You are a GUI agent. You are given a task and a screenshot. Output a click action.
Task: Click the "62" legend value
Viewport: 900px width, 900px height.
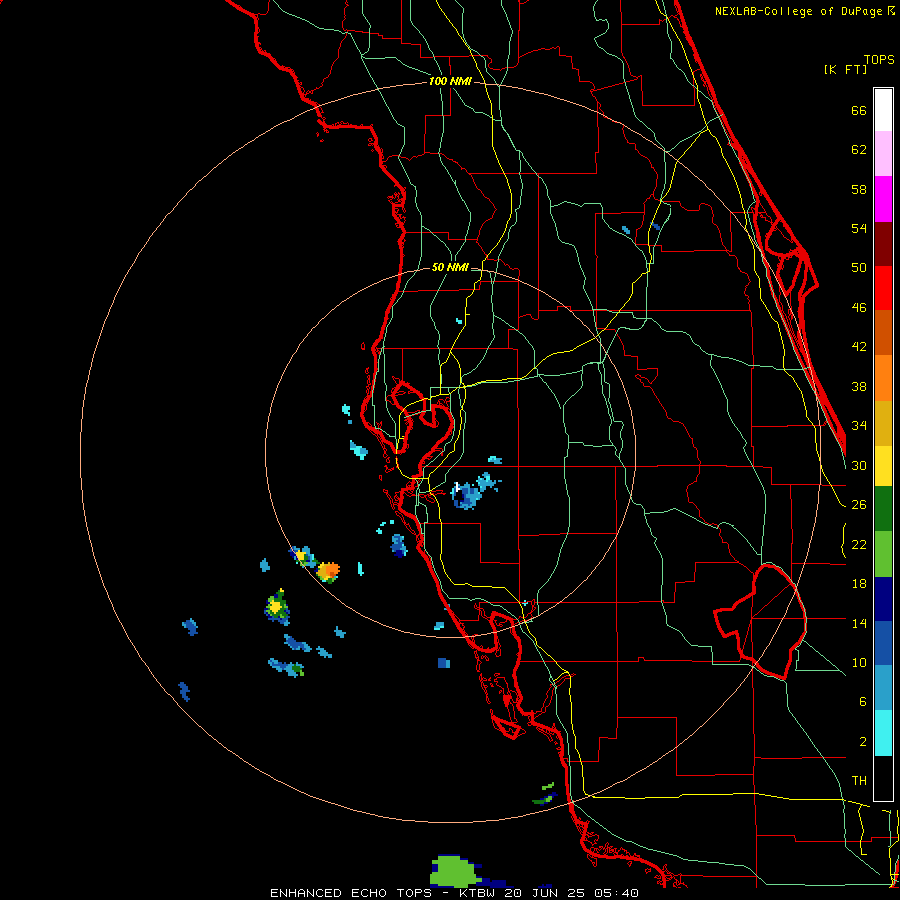[x=859, y=150]
